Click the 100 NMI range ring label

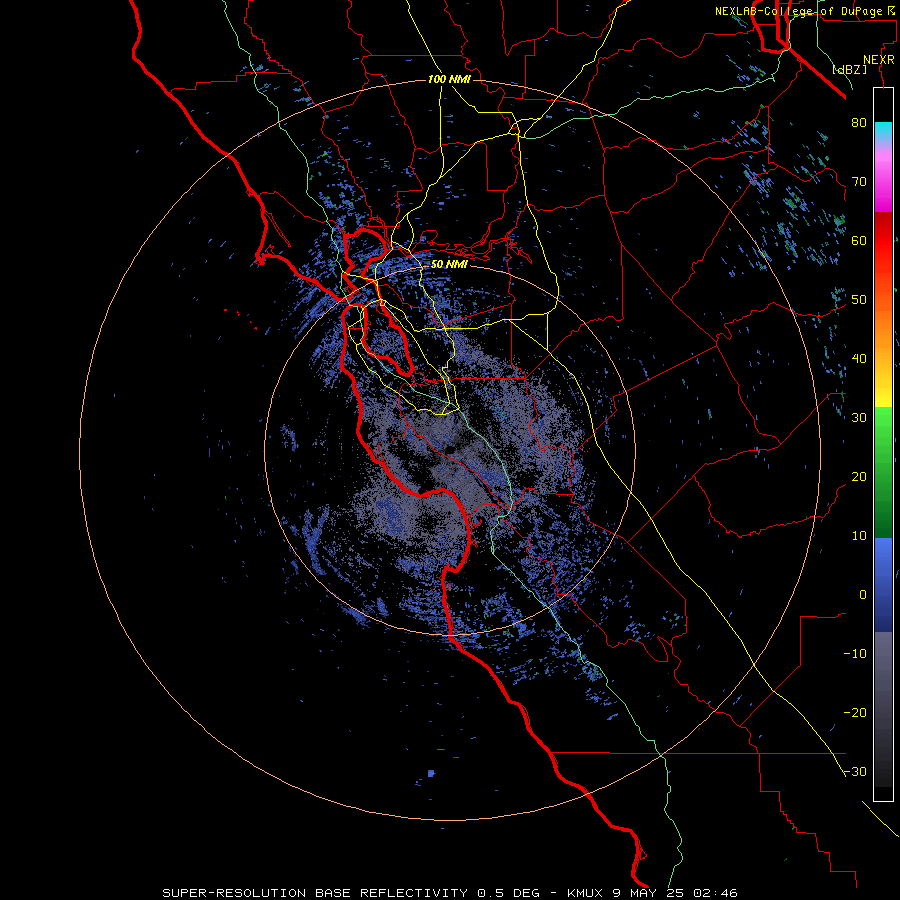[449, 79]
